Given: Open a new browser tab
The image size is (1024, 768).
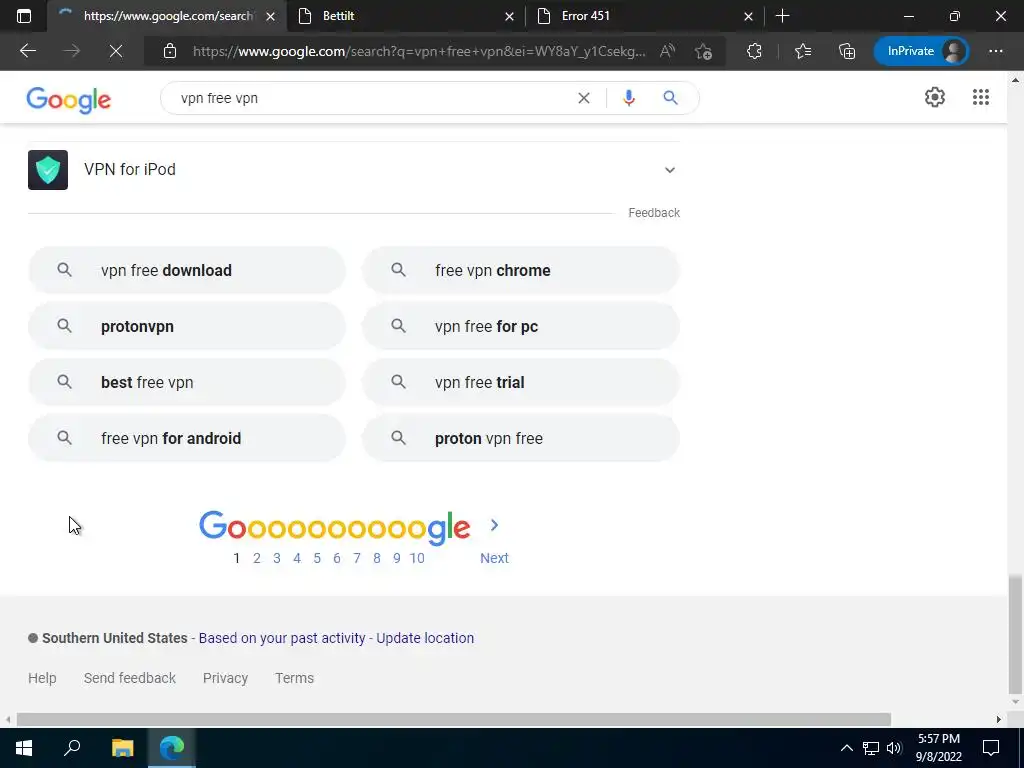Looking at the screenshot, I should [782, 16].
